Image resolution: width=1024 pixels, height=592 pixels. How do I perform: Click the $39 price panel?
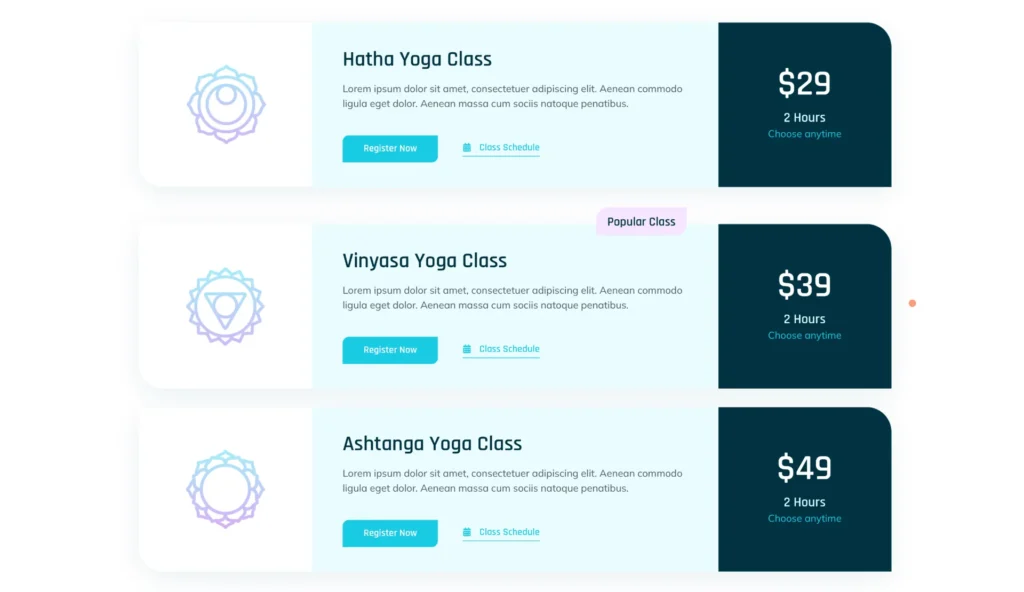[804, 306]
